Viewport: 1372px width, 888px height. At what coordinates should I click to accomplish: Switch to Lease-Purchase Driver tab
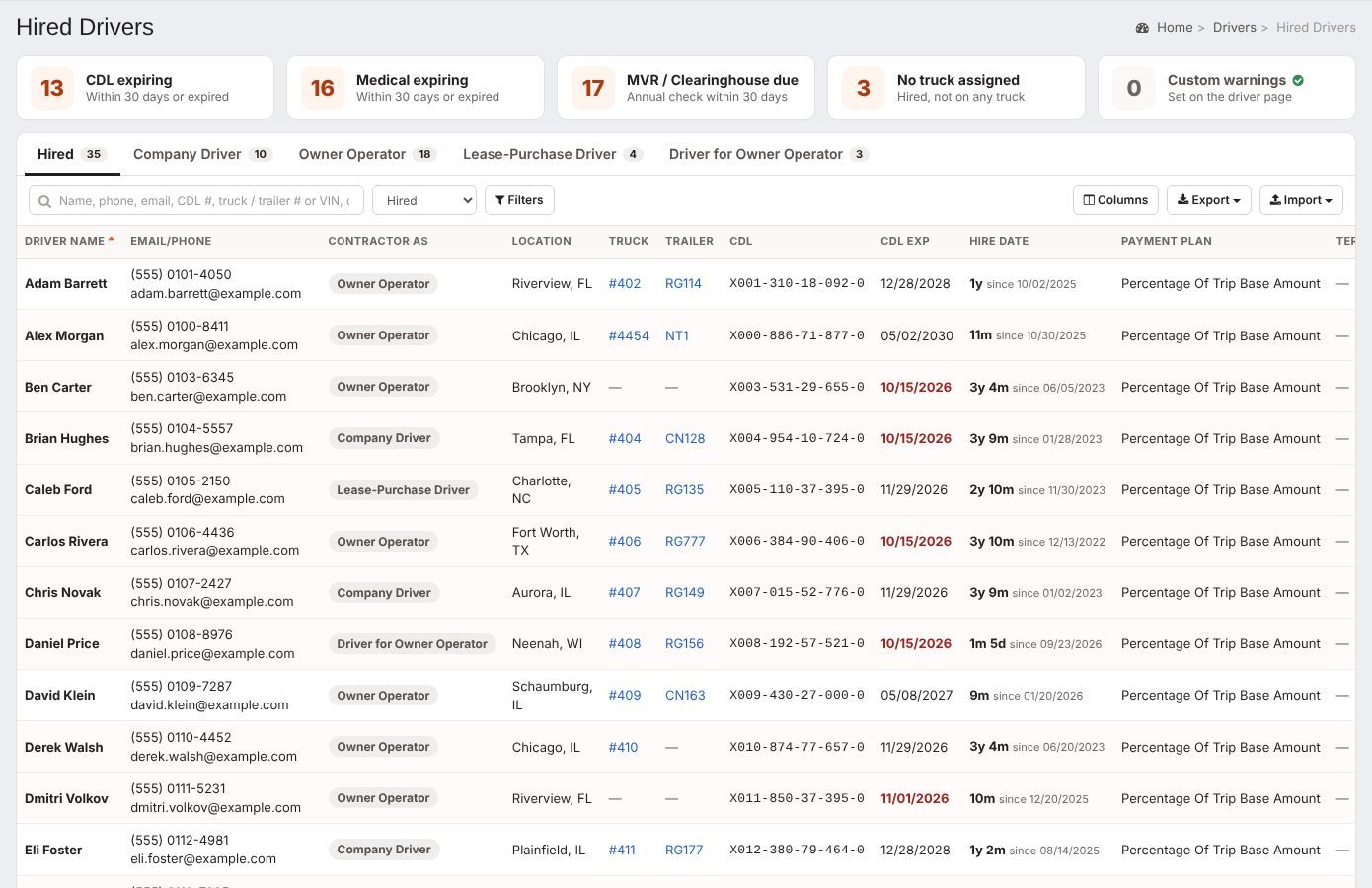(553, 154)
